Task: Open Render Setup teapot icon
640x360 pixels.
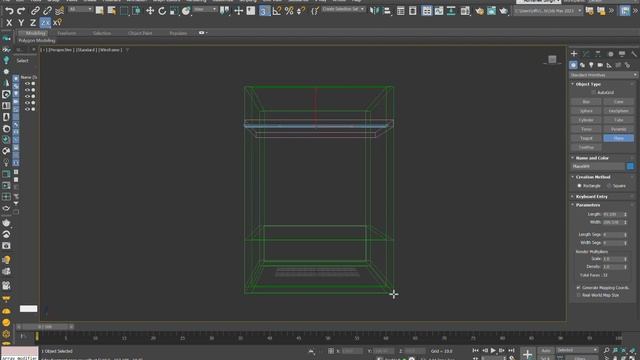Action: (x=479, y=11)
